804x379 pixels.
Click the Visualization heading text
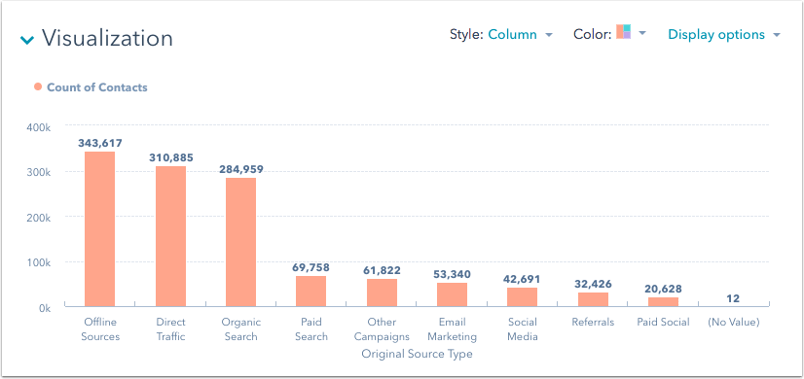(107, 38)
